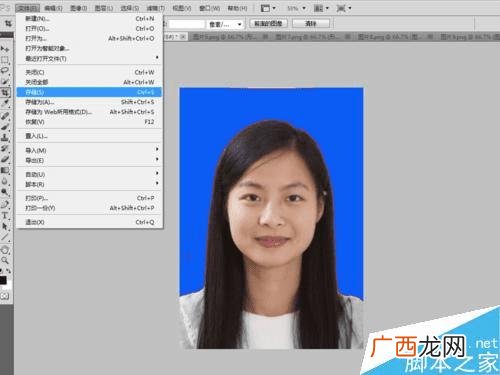The width and height of the screenshot is (500, 375).
Task: Expand the 导出(E) submenu
Action: [89, 160]
